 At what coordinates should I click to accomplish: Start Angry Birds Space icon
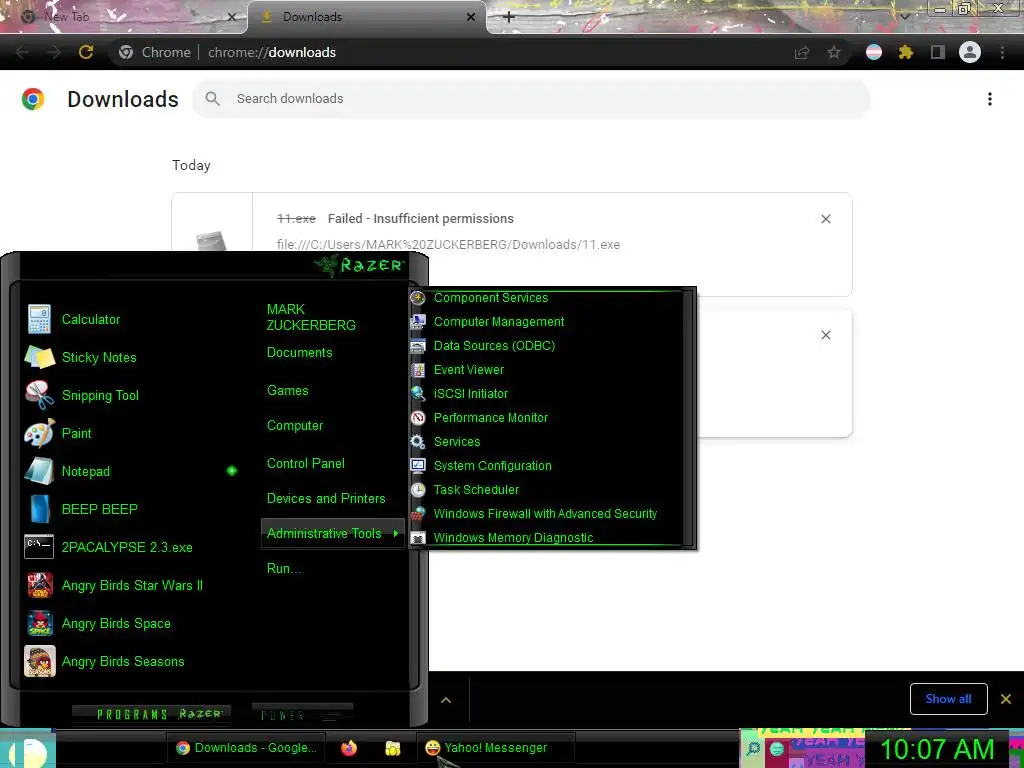(x=39, y=623)
